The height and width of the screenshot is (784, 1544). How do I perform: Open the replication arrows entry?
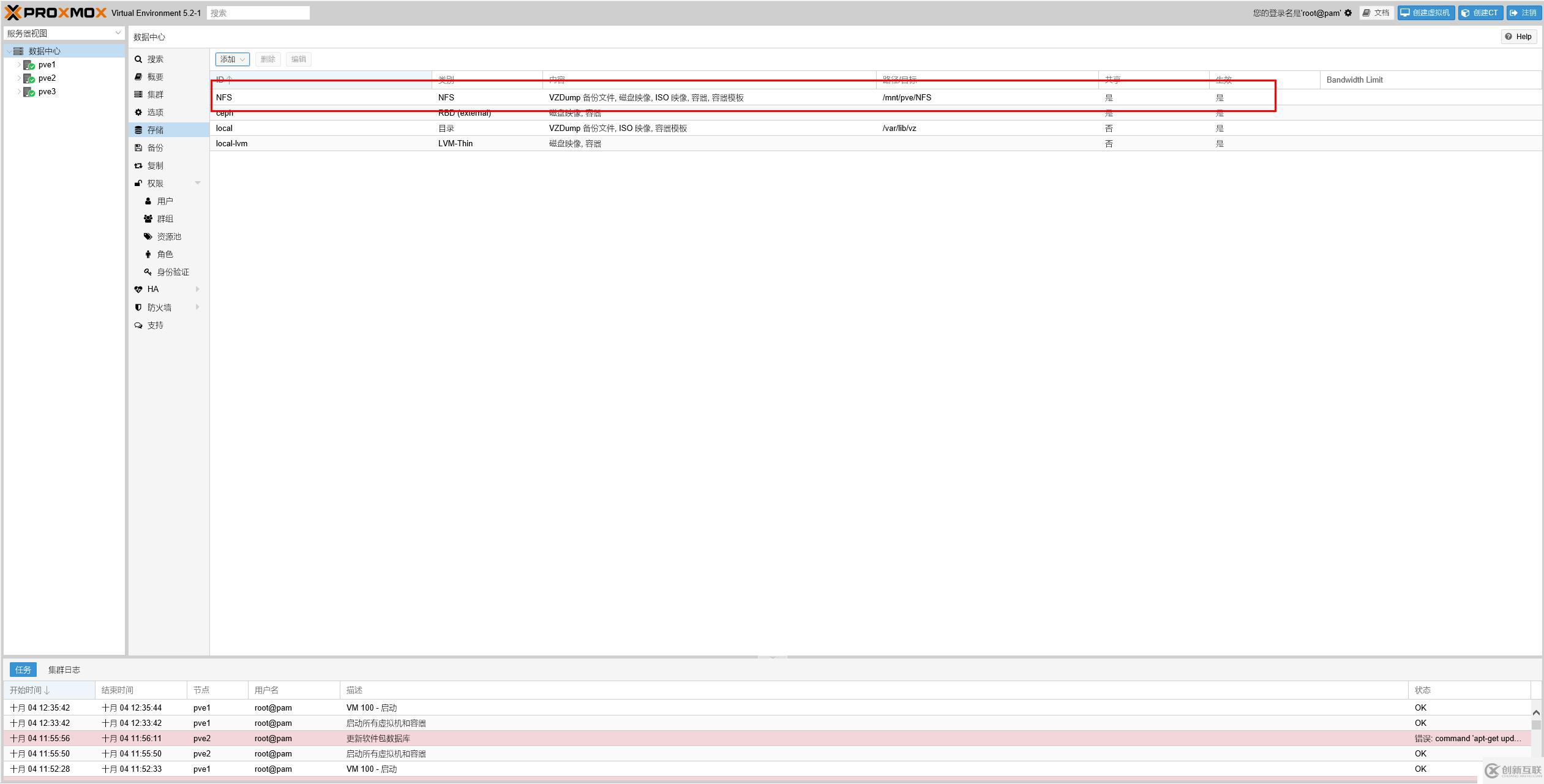[x=155, y=166]
